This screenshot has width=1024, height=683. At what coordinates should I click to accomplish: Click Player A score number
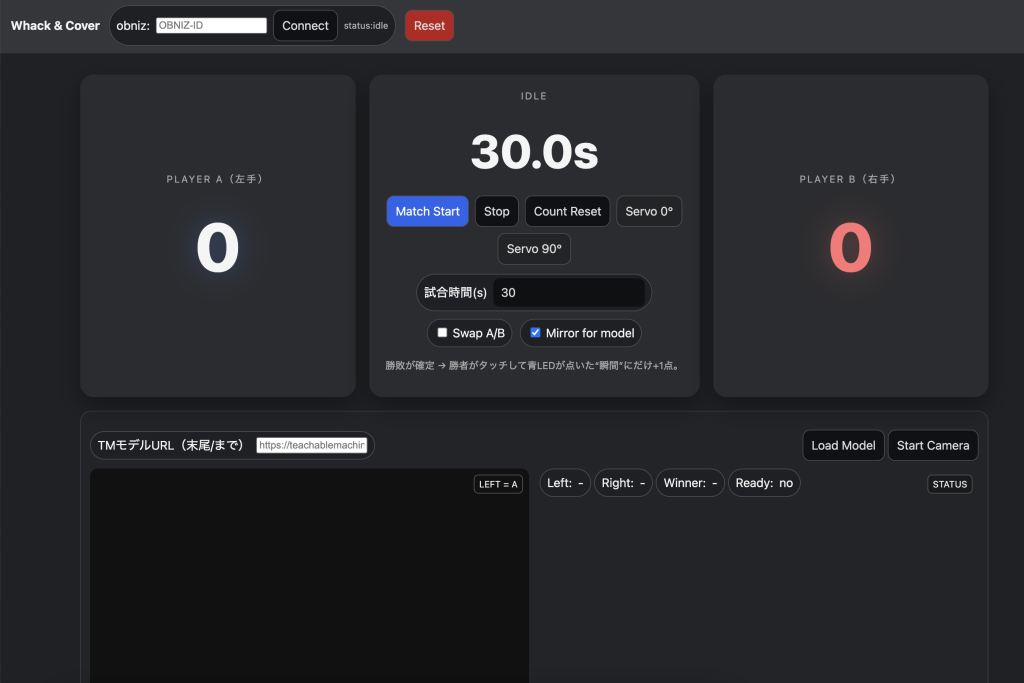[217, 248]
